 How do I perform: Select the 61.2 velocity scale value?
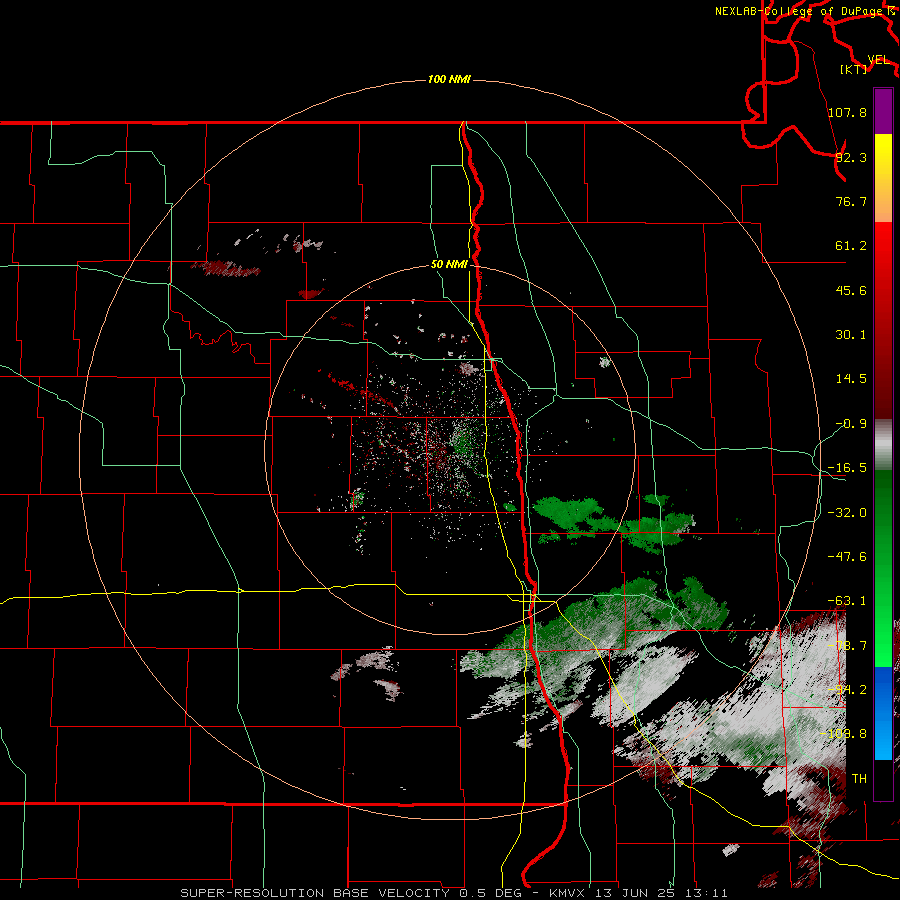pos(851,246)
